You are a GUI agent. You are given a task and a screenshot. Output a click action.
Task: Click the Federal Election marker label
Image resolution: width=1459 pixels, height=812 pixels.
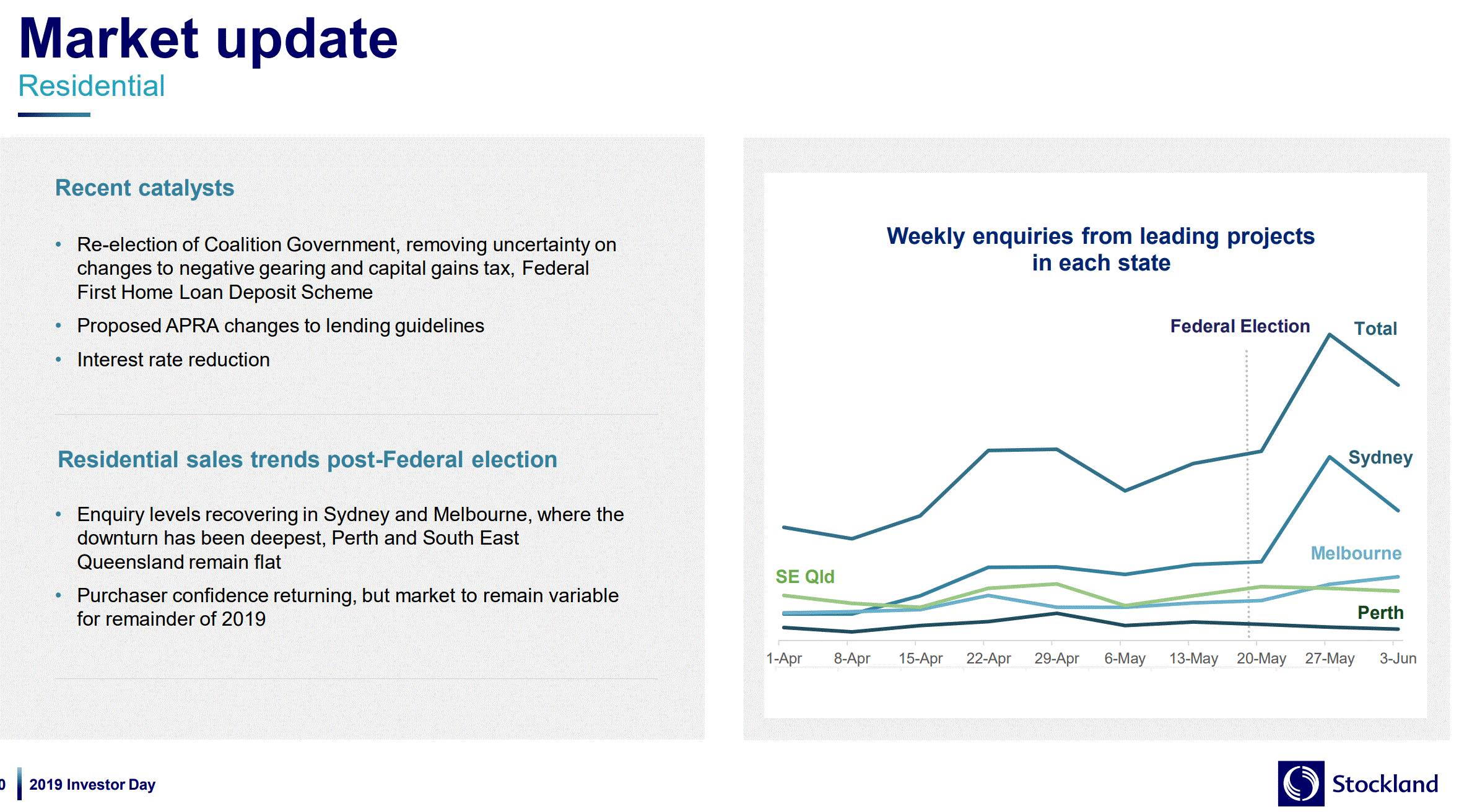[x=1239, y=326]
